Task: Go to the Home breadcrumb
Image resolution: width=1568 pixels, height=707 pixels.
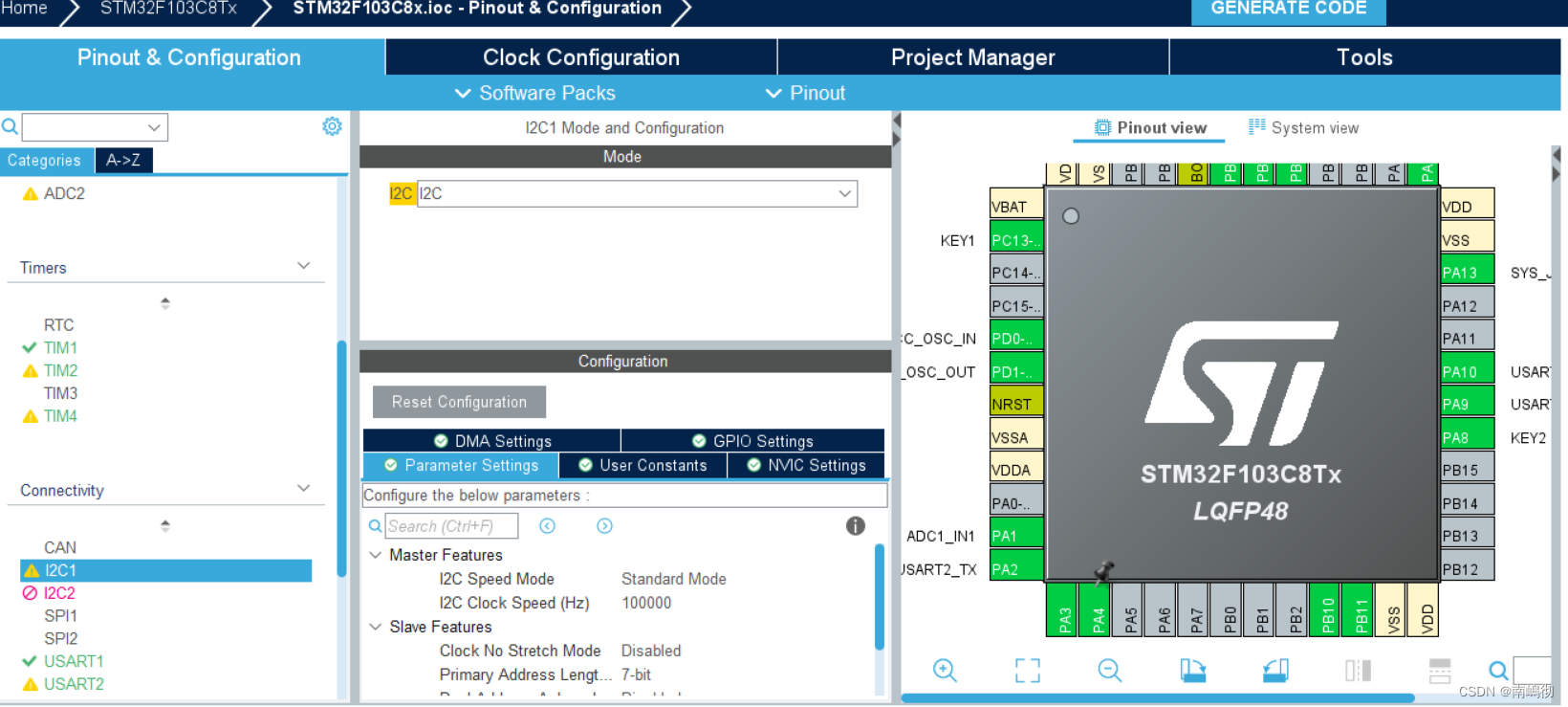Action: tap(24, 9)
